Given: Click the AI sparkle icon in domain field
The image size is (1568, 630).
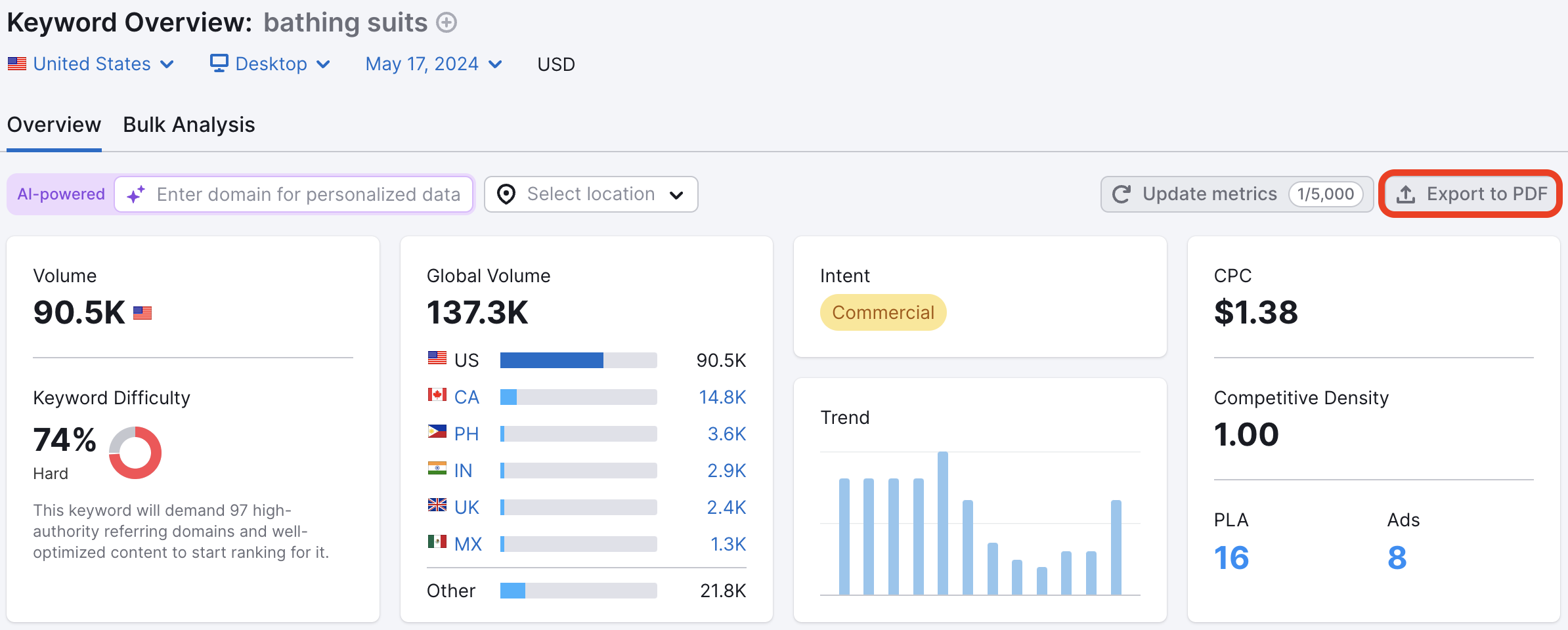Looking at the screenshot, I should coord(136,194).
